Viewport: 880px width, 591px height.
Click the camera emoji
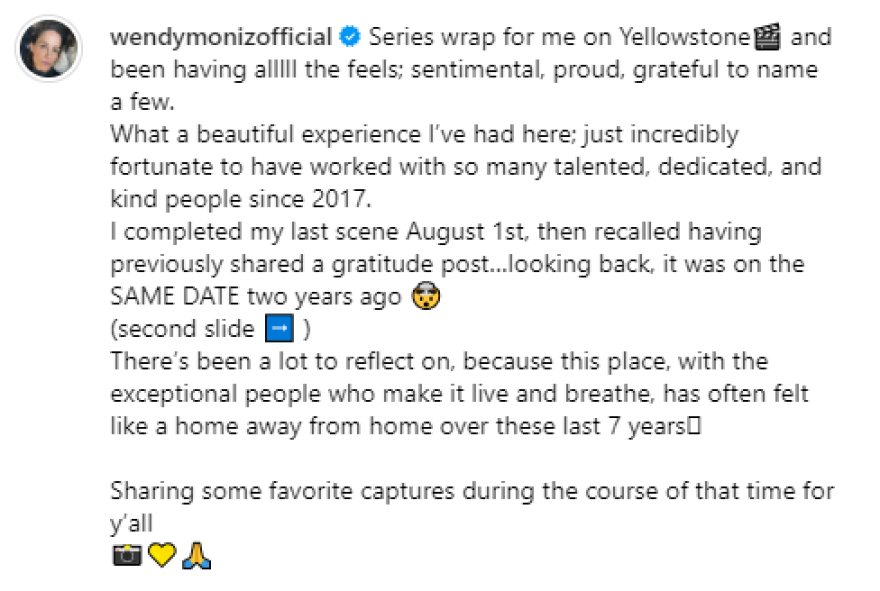click(x=127, y=555)
